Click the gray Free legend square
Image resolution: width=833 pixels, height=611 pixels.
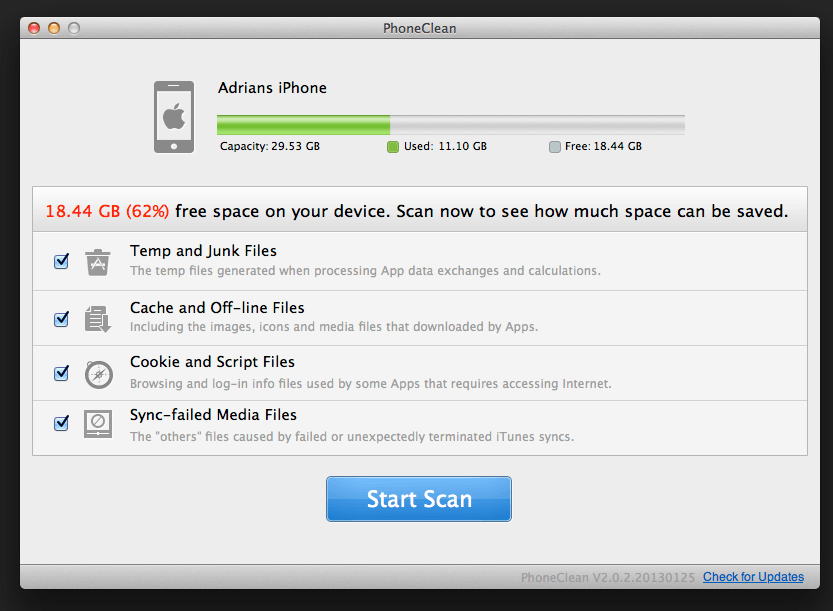(555, 147)
